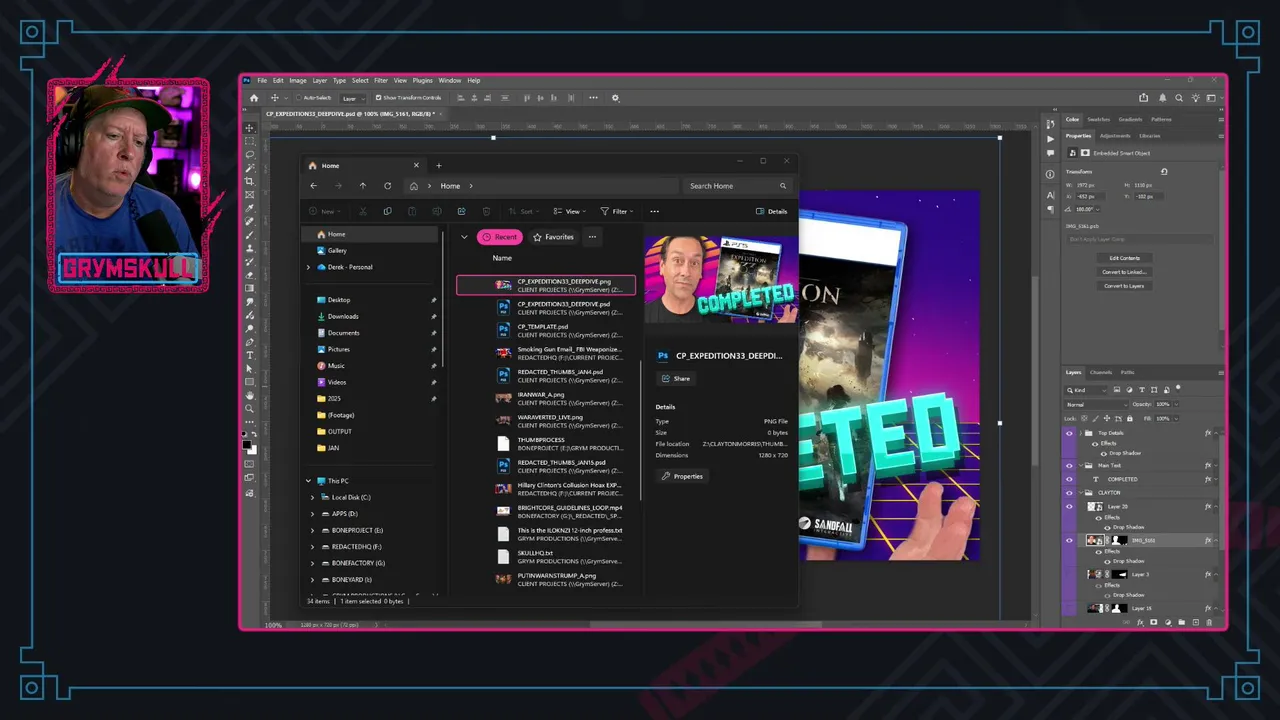Open Photoshop Share icon at top right
Screen dimensions: 1280x720
1143,98
